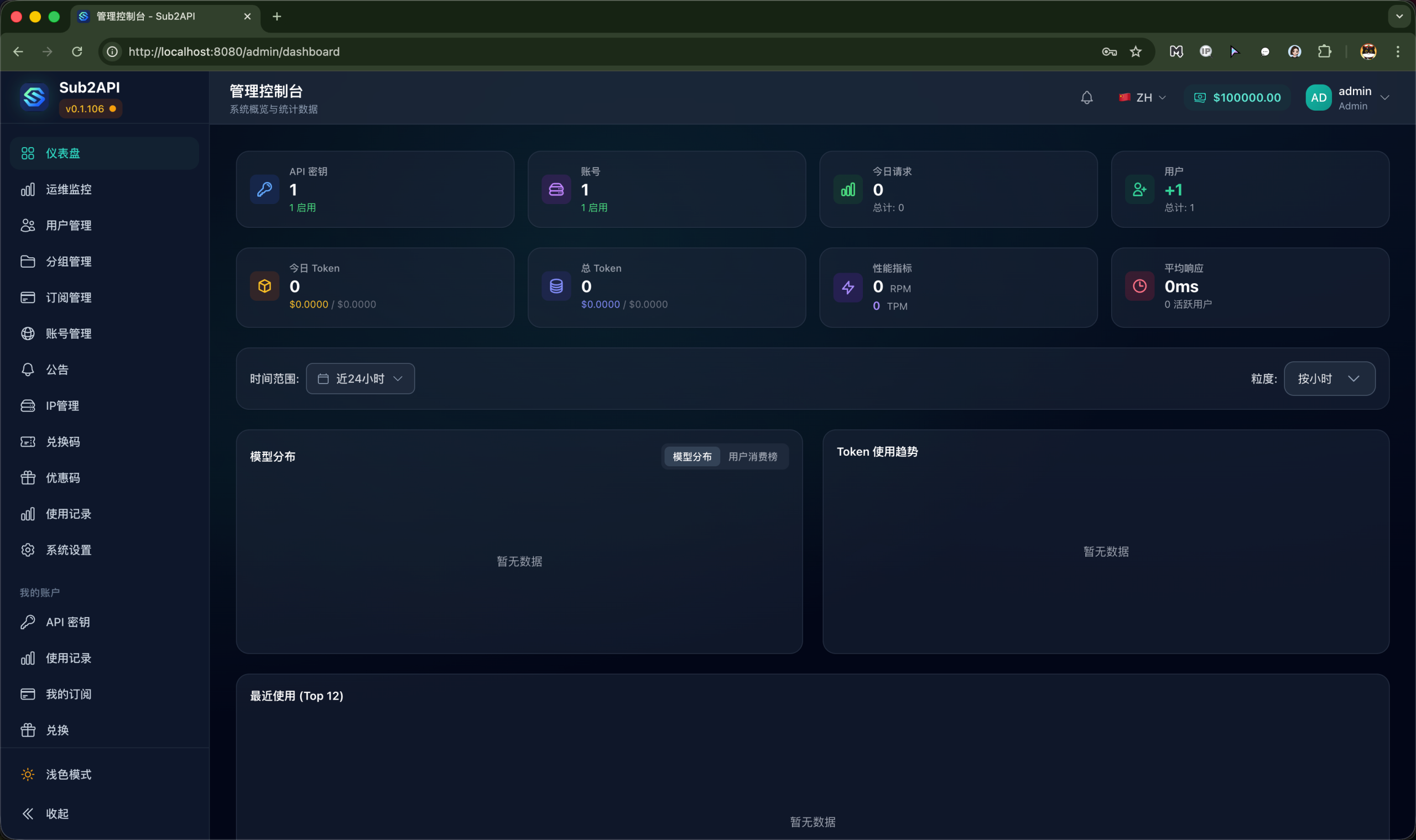
Task: Click the $100000.00 balance button
Action: (x=1238, y=97)
